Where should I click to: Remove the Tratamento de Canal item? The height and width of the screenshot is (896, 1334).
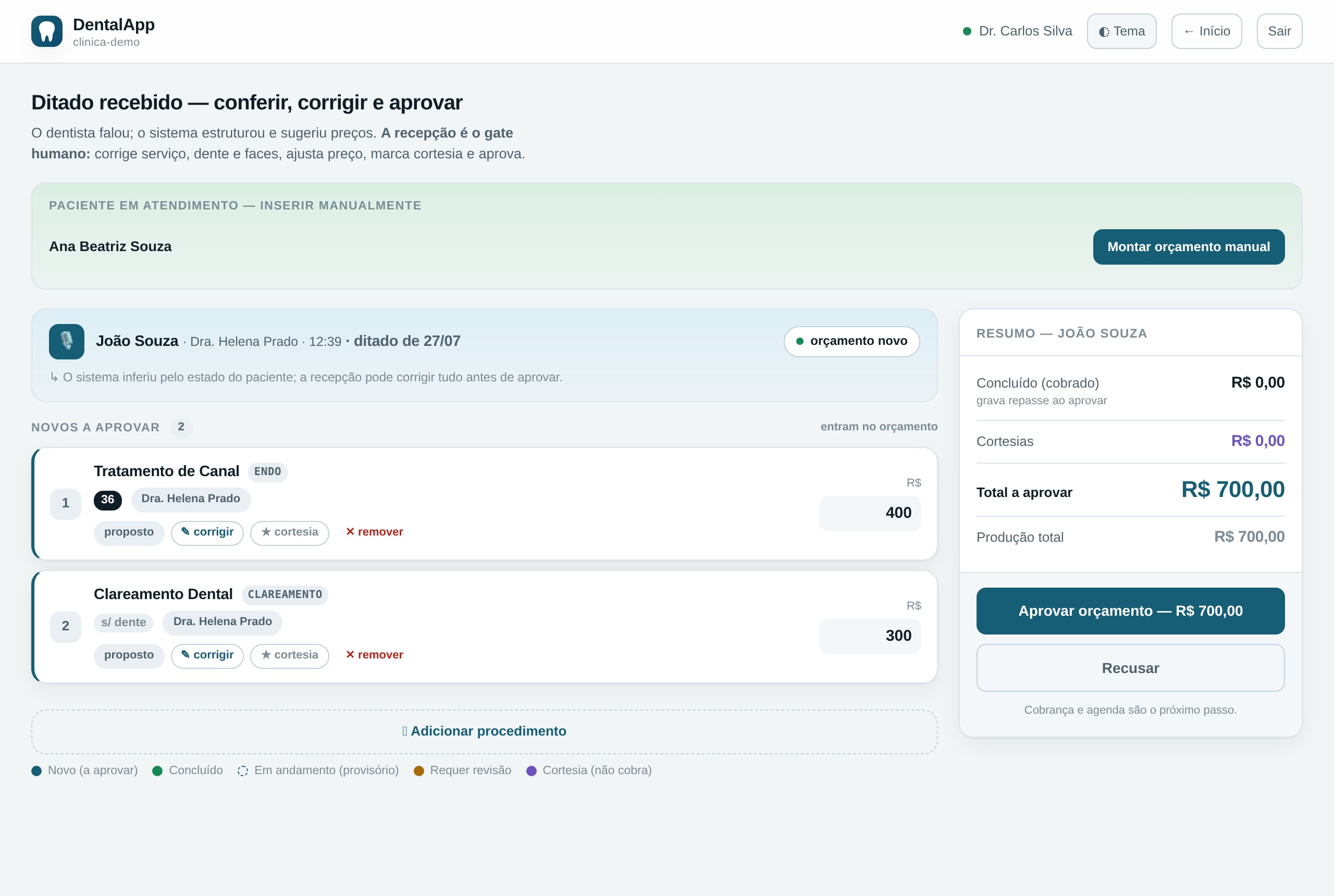[375, 532]
